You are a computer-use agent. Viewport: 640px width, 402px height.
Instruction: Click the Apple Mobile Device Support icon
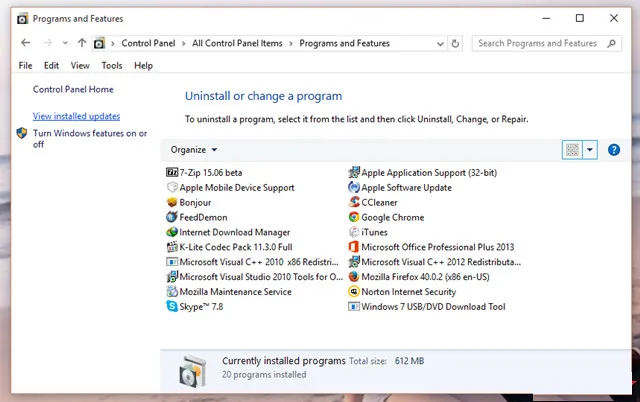172,187
